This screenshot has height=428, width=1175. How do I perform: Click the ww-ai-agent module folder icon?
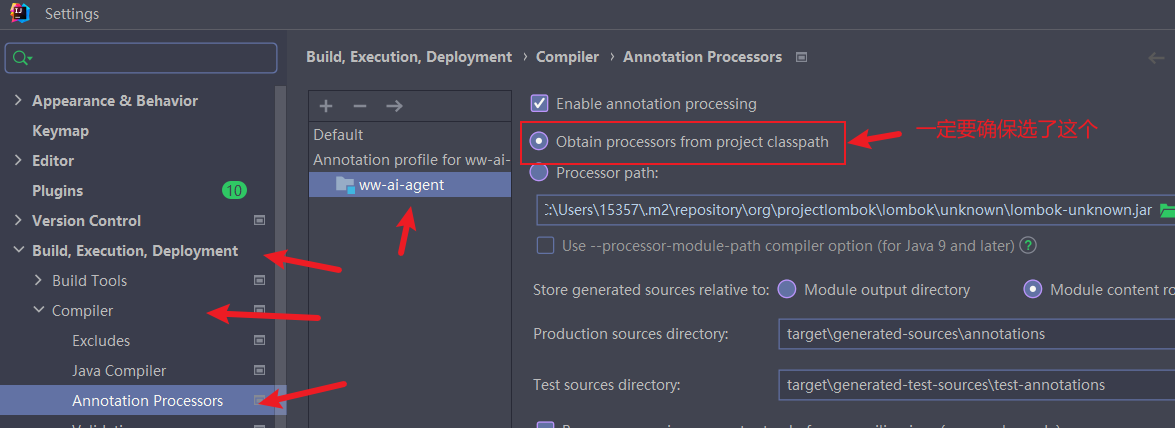pyautogui.click(x=345, y=184)
